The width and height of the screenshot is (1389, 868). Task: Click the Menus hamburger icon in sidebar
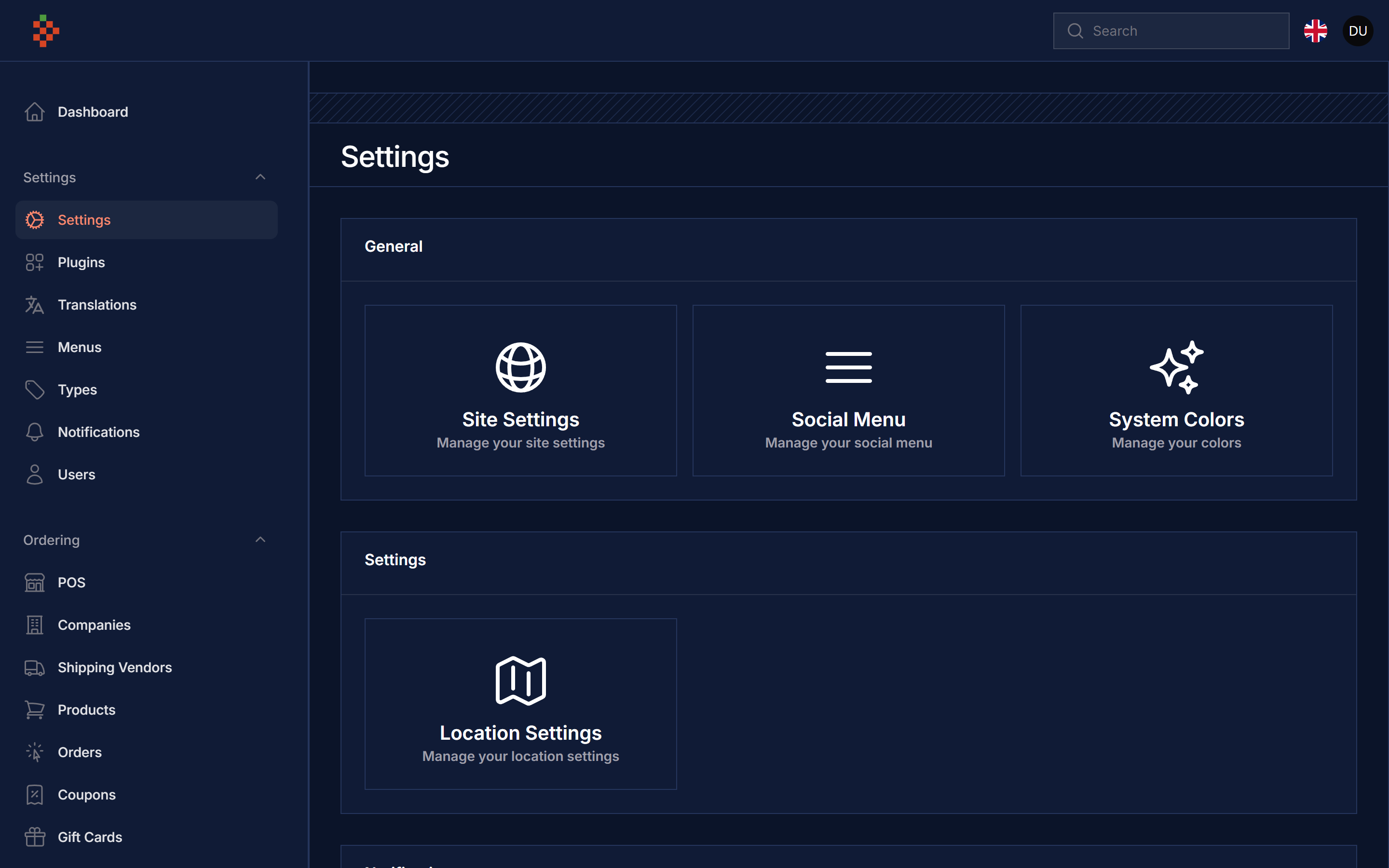pyautogui.click(x=34, y=347)
